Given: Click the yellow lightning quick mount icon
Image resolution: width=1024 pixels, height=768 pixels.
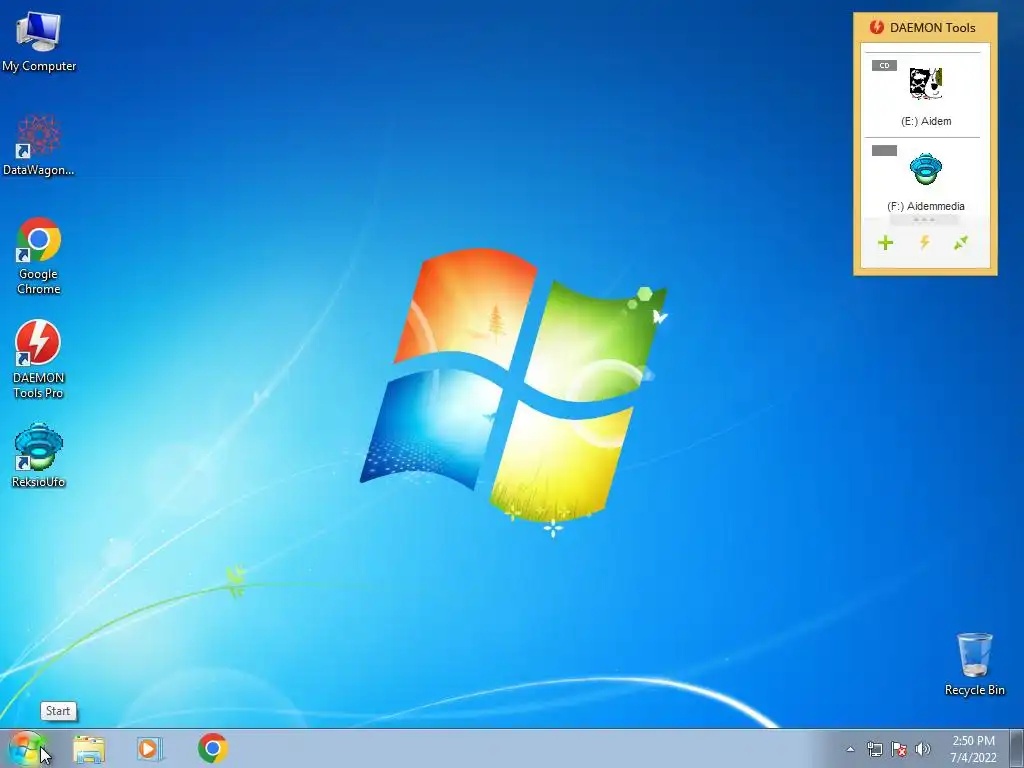Looking at the screenshot, I should coord(924,243).
